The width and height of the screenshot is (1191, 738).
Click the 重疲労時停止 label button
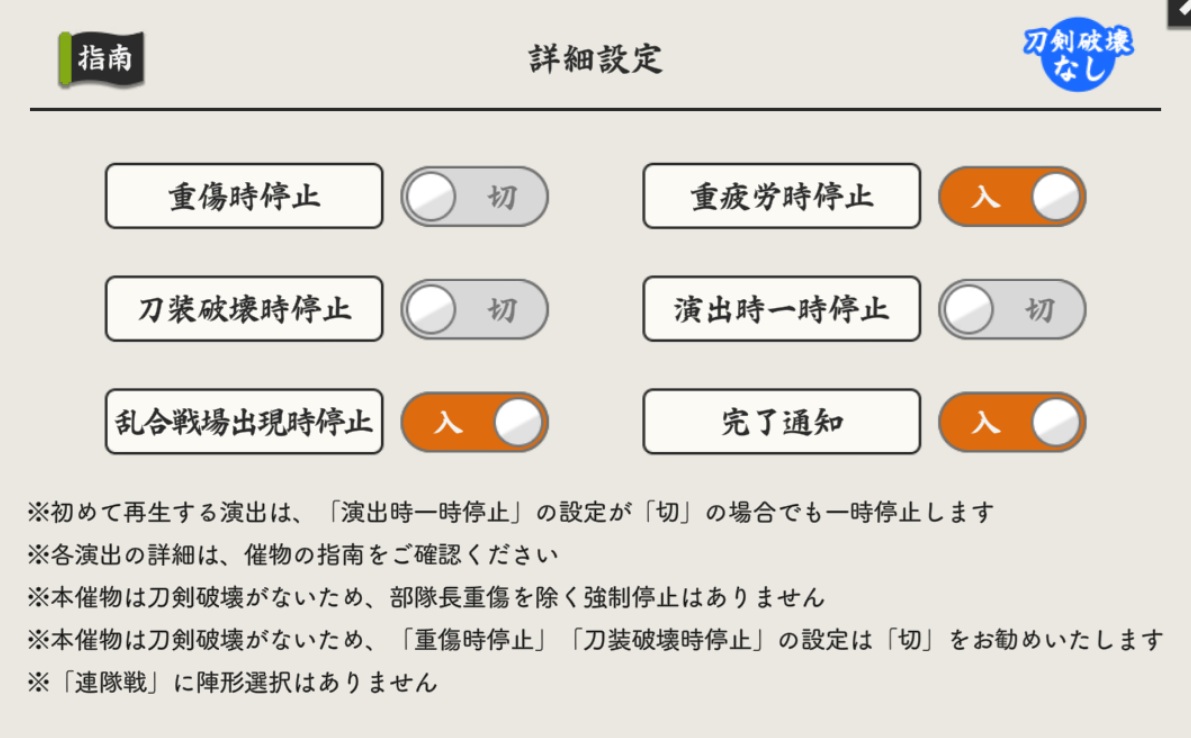click(782, 196)
